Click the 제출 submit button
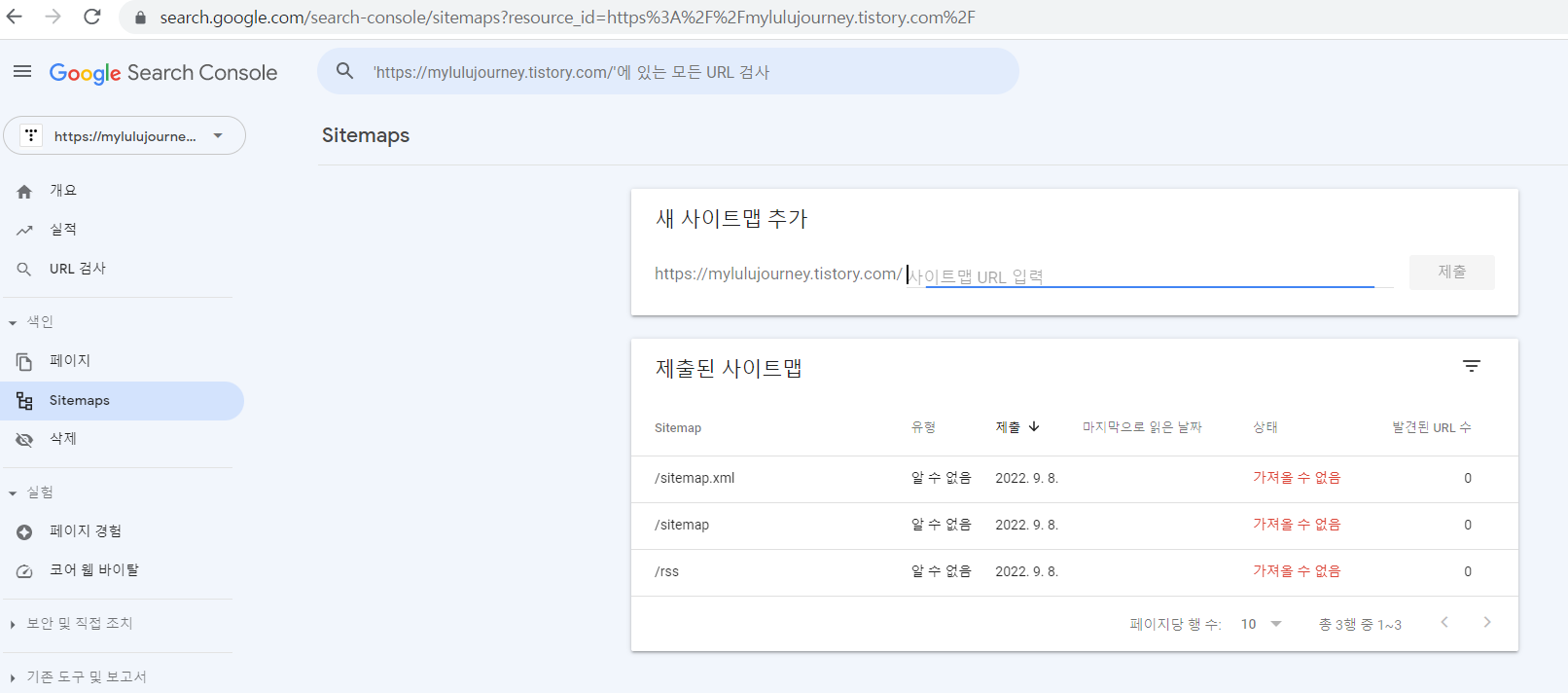The image size is (1568, 693). coord(1451,273)
